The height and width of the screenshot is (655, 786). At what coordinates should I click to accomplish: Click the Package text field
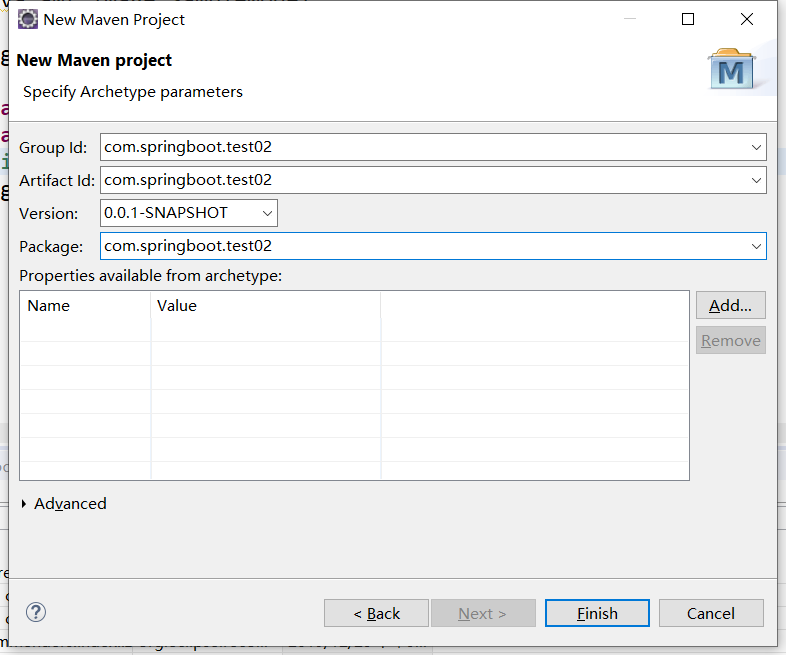click(433, 246)
